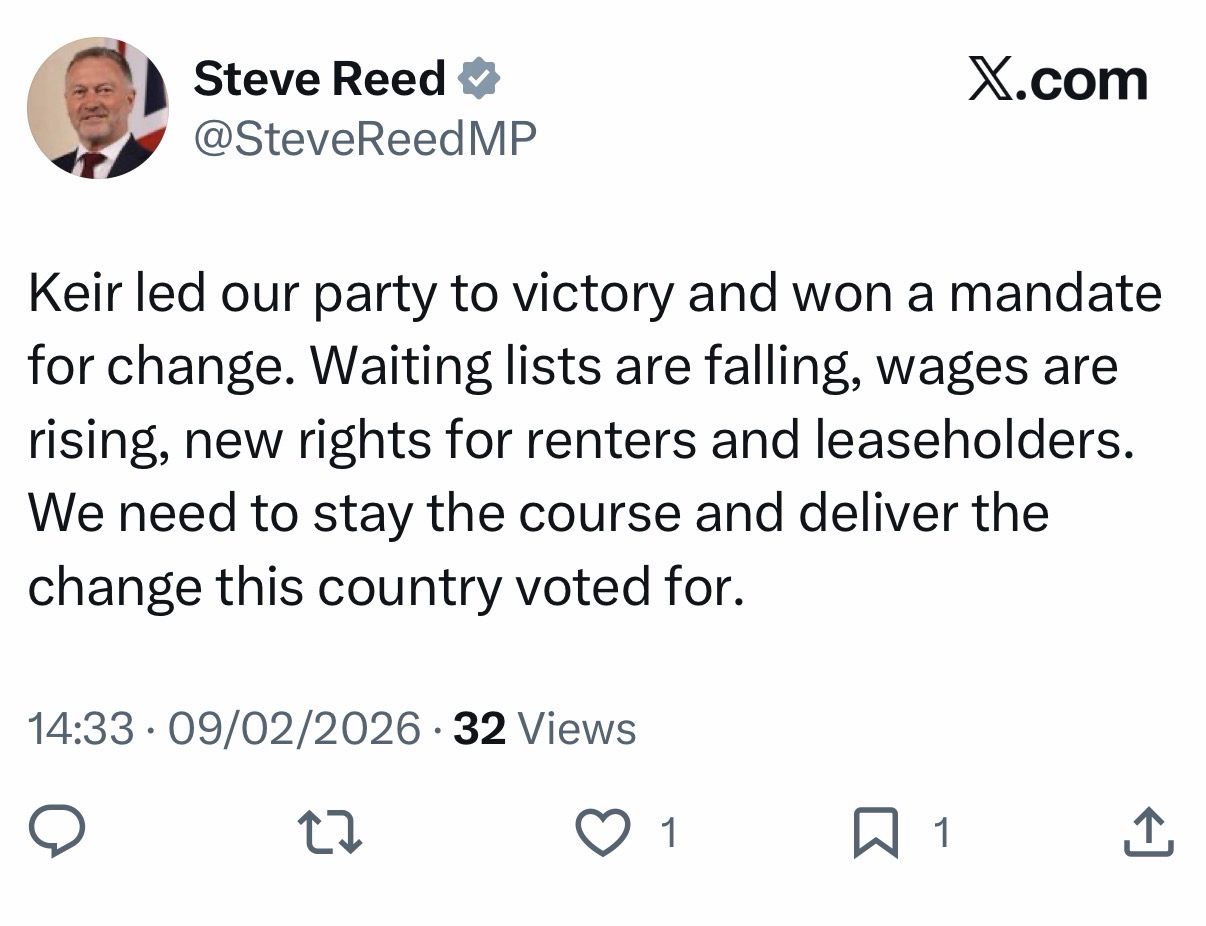
Task: Click the final line "change this country voted for."
Action: click(x=386, y=587)
